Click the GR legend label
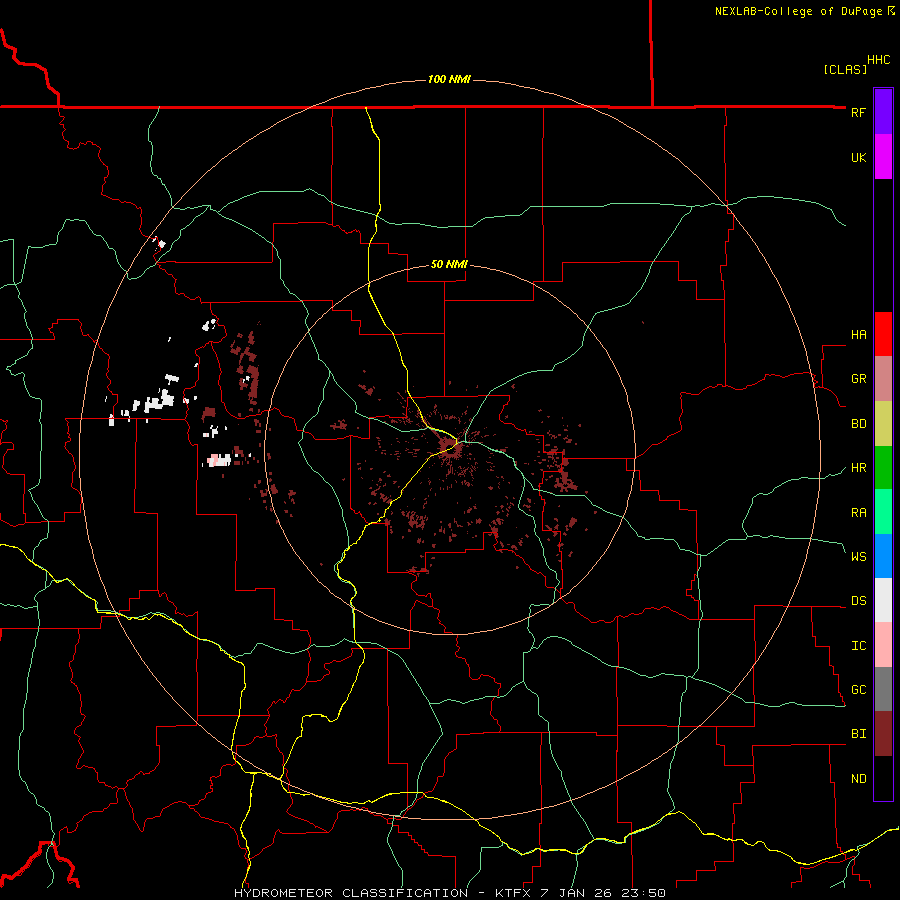 pyautogui.click(x=858, y=379)
